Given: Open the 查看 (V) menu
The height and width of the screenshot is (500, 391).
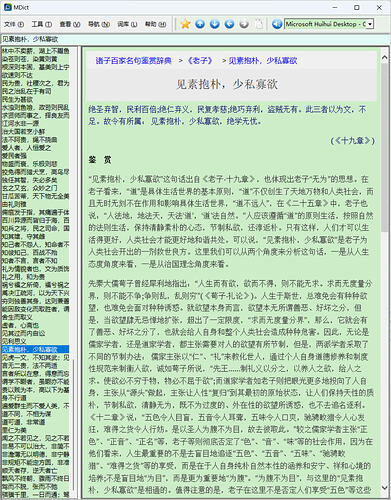Looking at the screenshot, I should pos(70,24).
